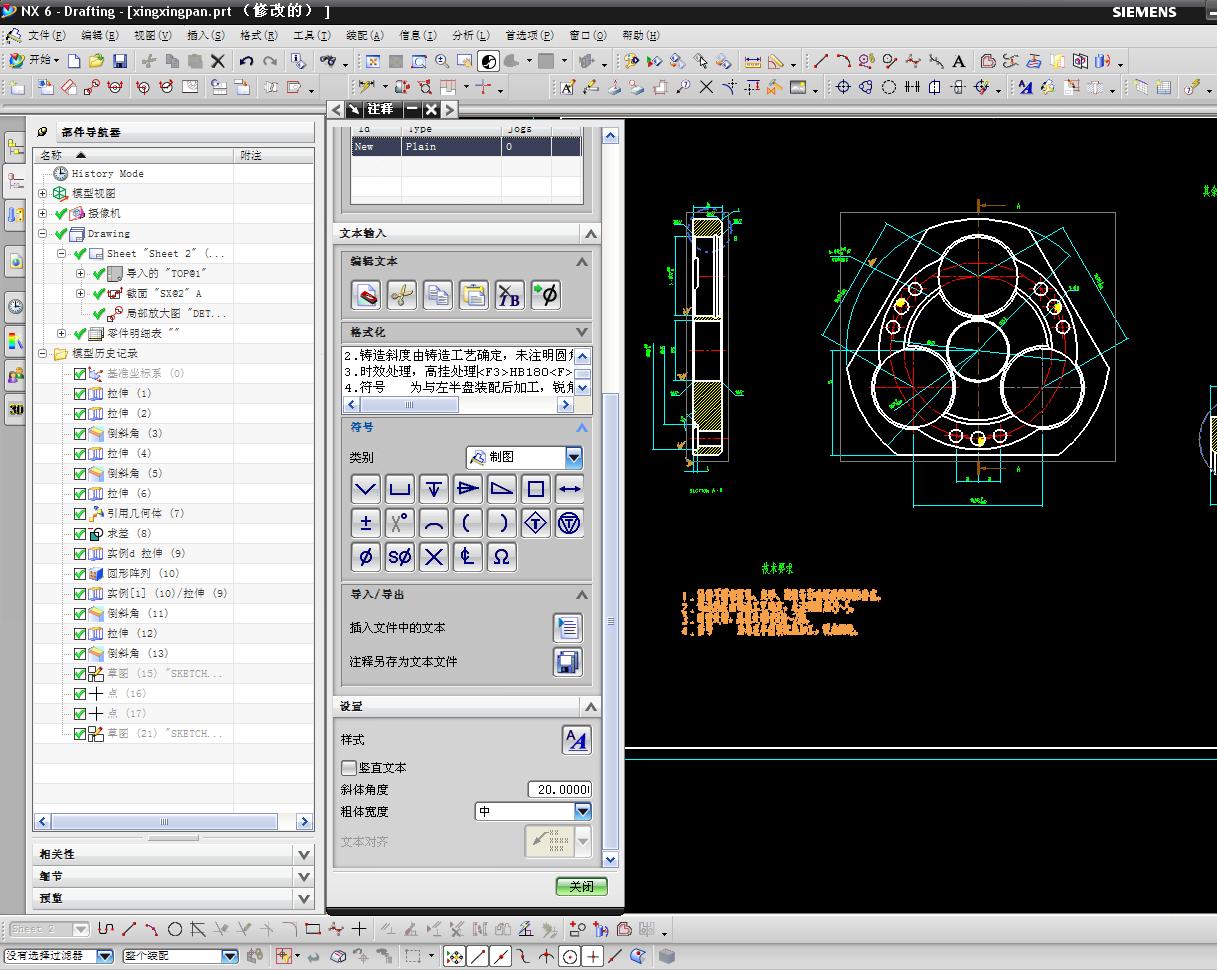The width and height of the screenshot is (1217, 970).
Task: Click insert text from file icon
Action: point(567,628)
